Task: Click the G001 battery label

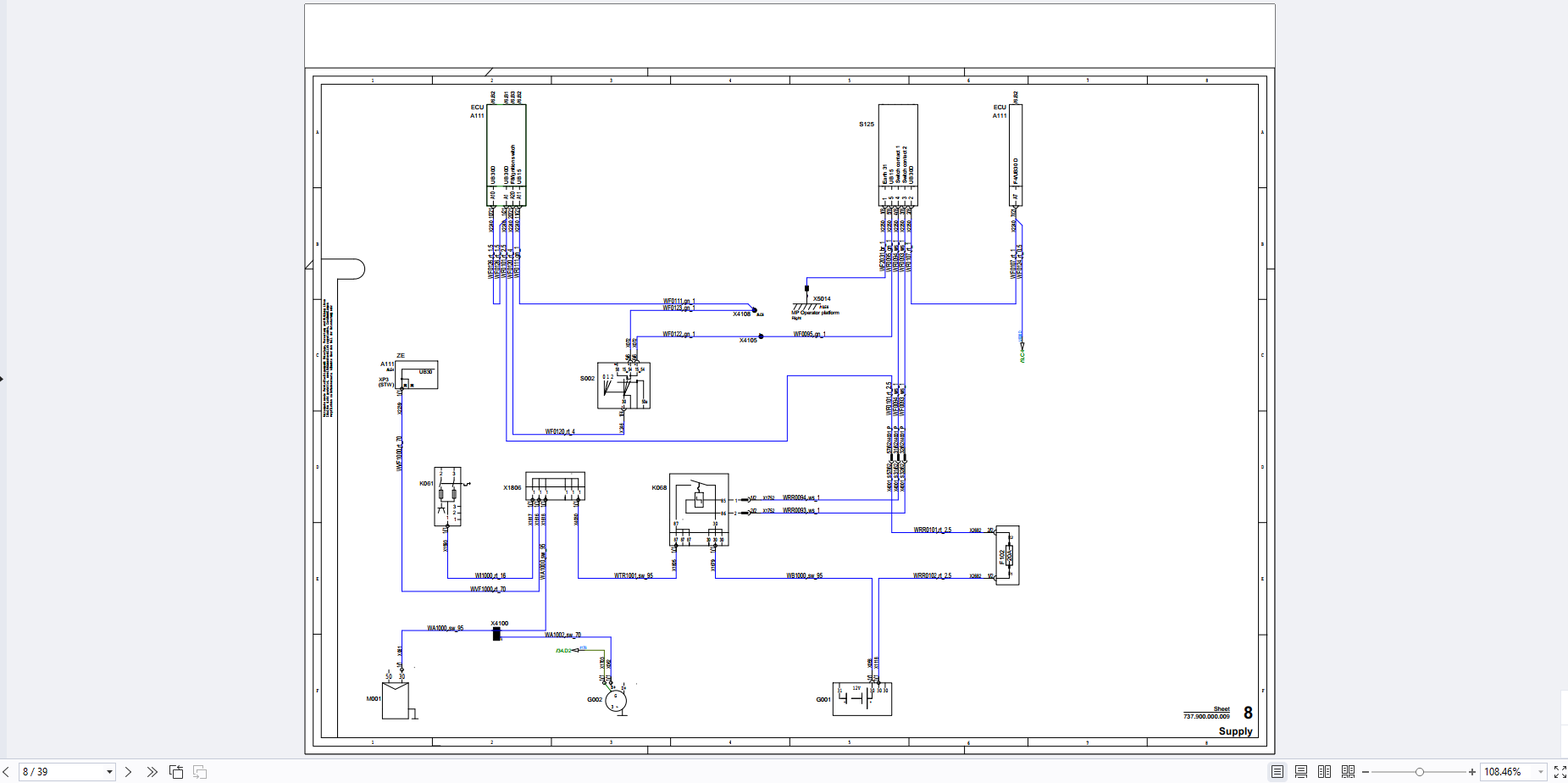Action: 823,700
